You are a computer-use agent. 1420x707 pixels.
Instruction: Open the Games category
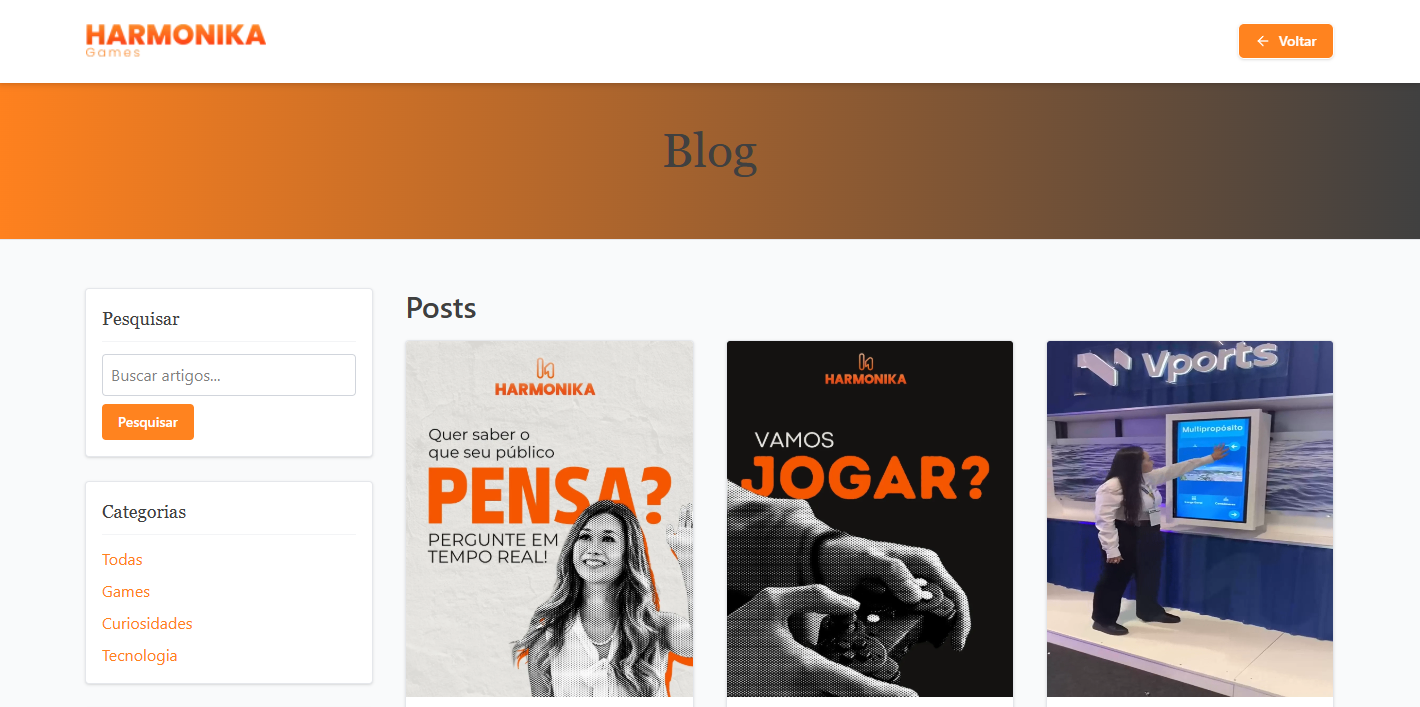pos(126,592)
